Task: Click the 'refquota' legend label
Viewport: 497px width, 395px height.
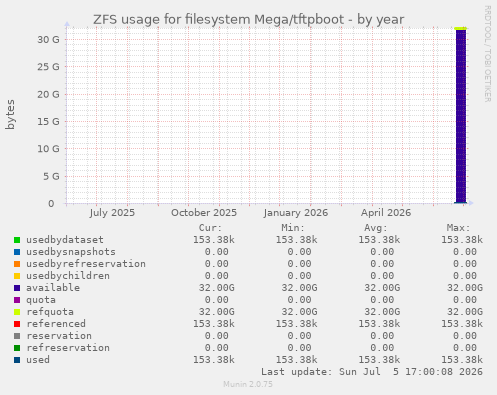Action: click(50, 312)
